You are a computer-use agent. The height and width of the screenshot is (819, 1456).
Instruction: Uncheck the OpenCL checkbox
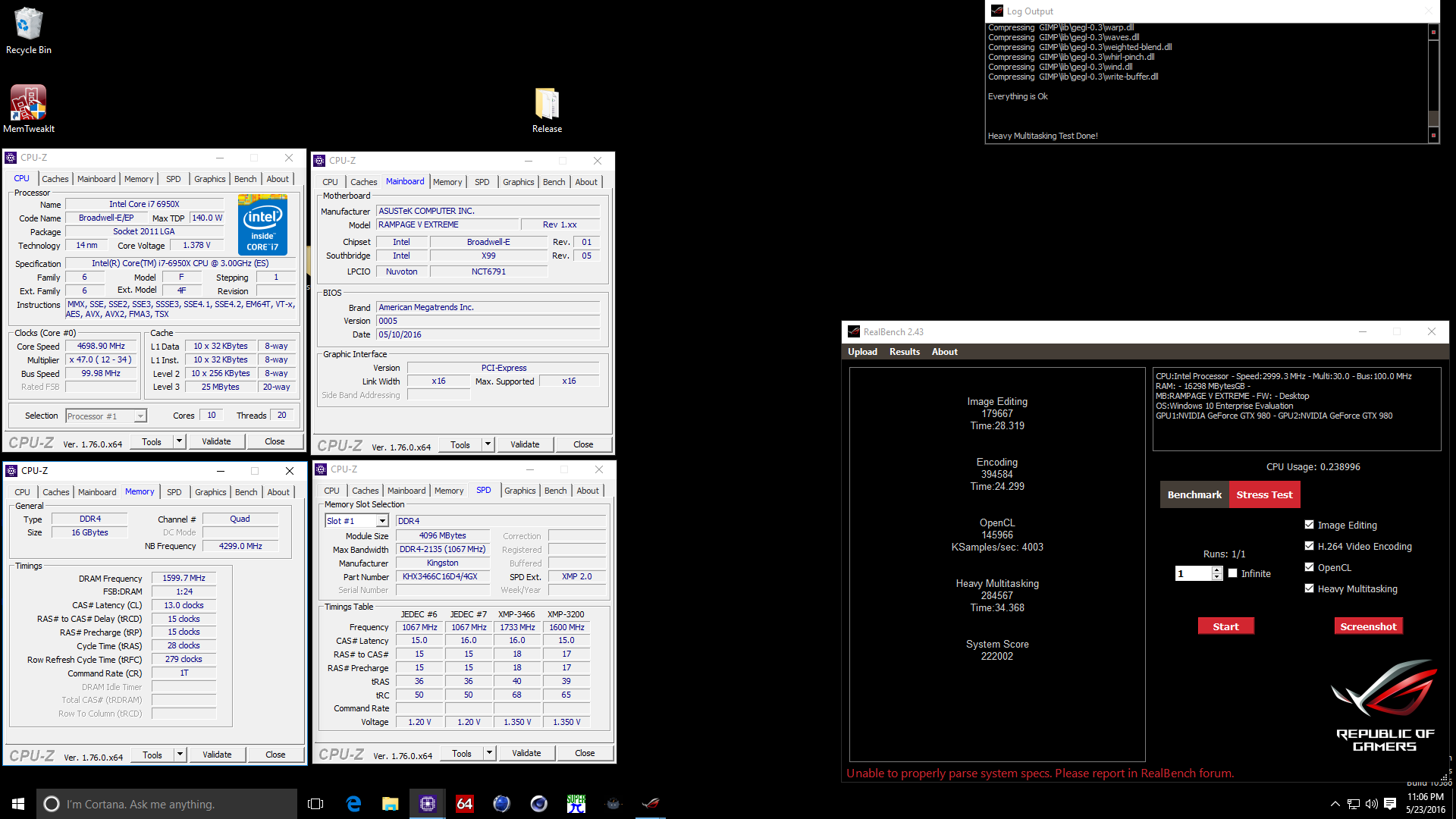(x=1309, y=567)
